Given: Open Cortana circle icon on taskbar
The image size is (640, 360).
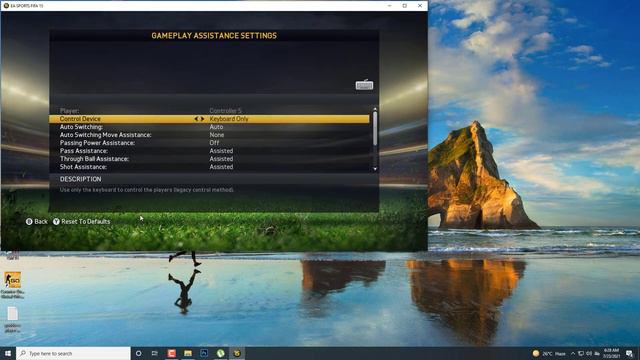Looking at the screenshot, I should 138,353.
